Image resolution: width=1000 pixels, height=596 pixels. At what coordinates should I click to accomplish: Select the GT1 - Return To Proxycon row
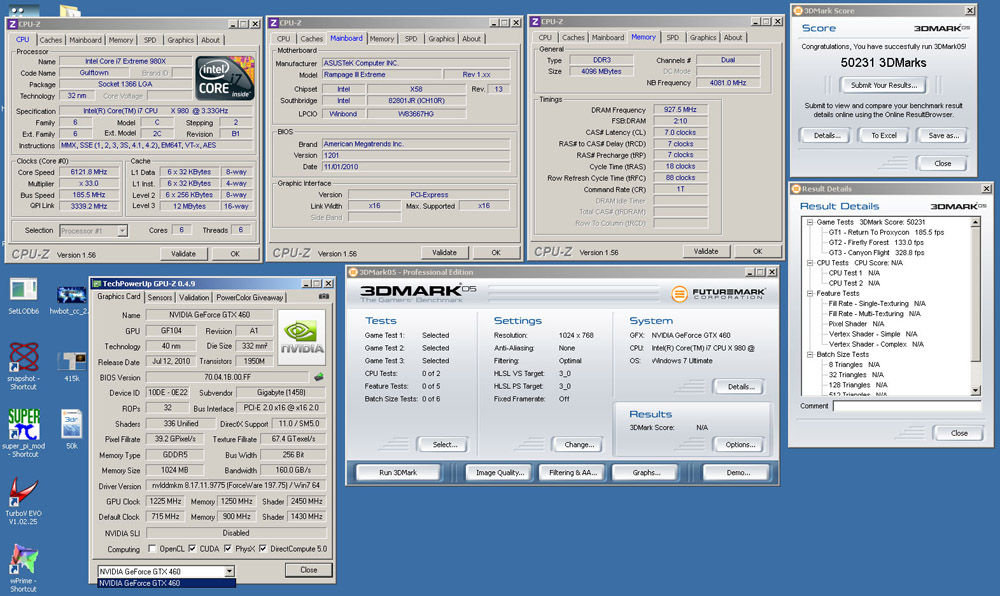tap(886, 233)
